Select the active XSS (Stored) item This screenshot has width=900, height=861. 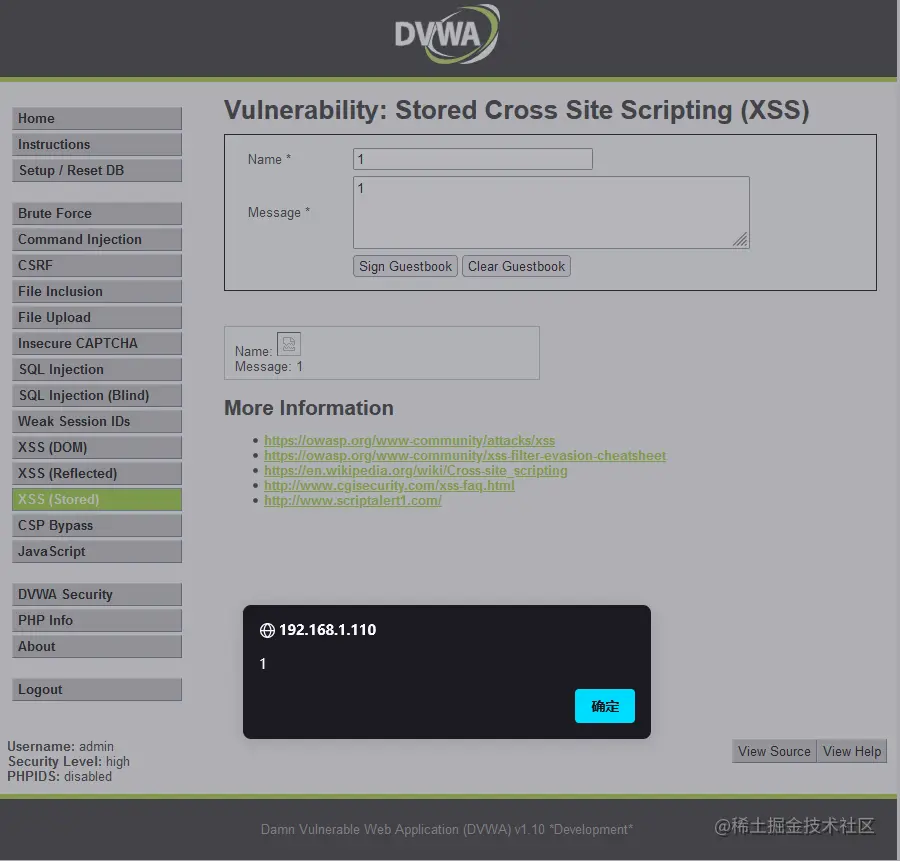pos(97,499)
